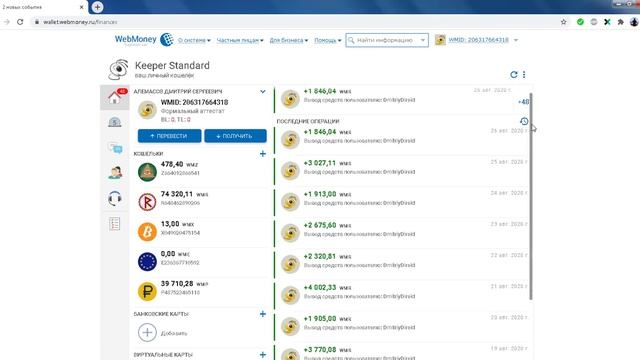The width and height of the screenshot is (640, 360).
Task: Click the circled plus Добавить icon
Action: click(147, 332)
